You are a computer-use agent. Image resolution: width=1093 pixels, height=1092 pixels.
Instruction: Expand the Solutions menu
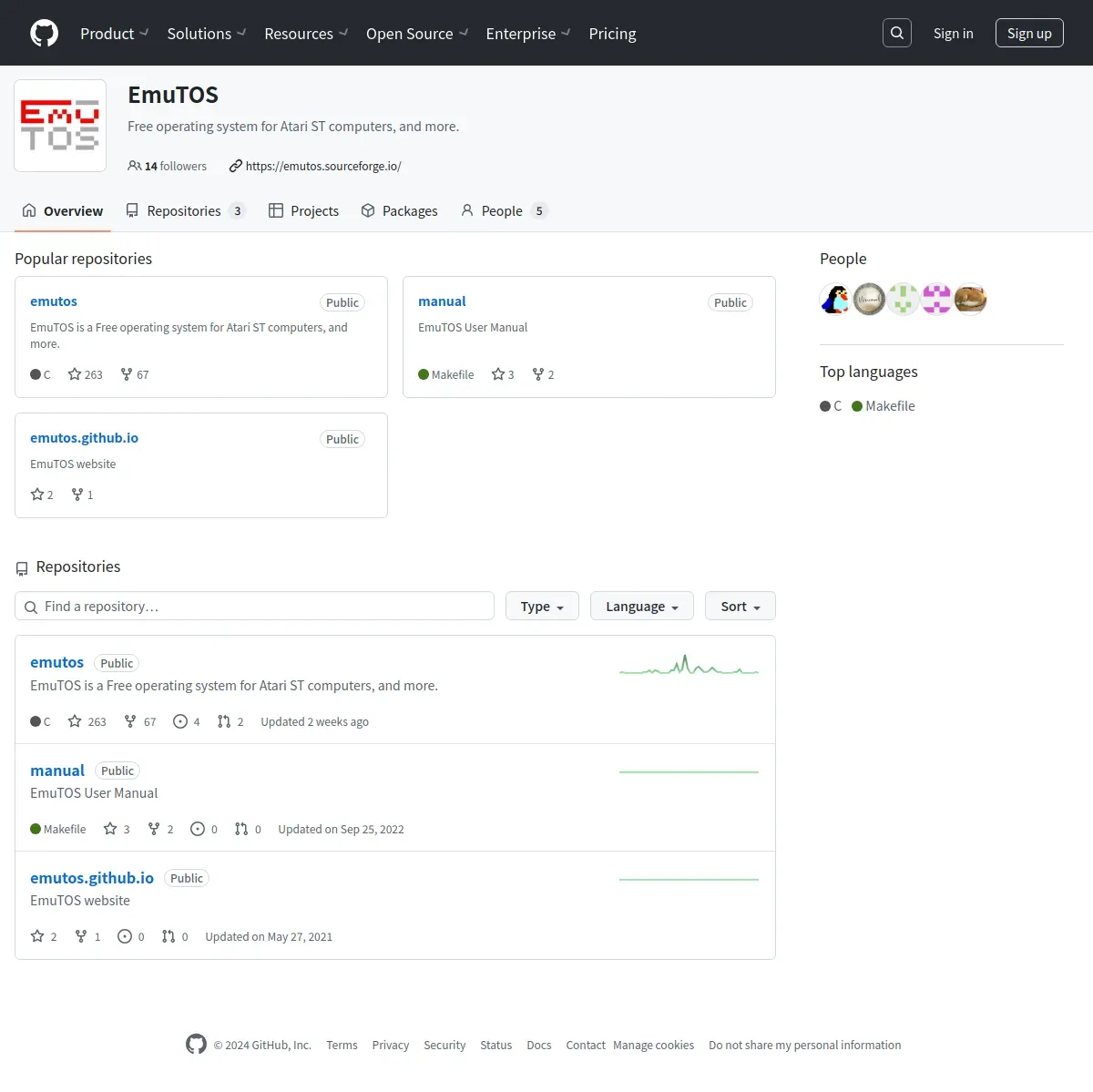pyautogui.click(x=207, y=34)
